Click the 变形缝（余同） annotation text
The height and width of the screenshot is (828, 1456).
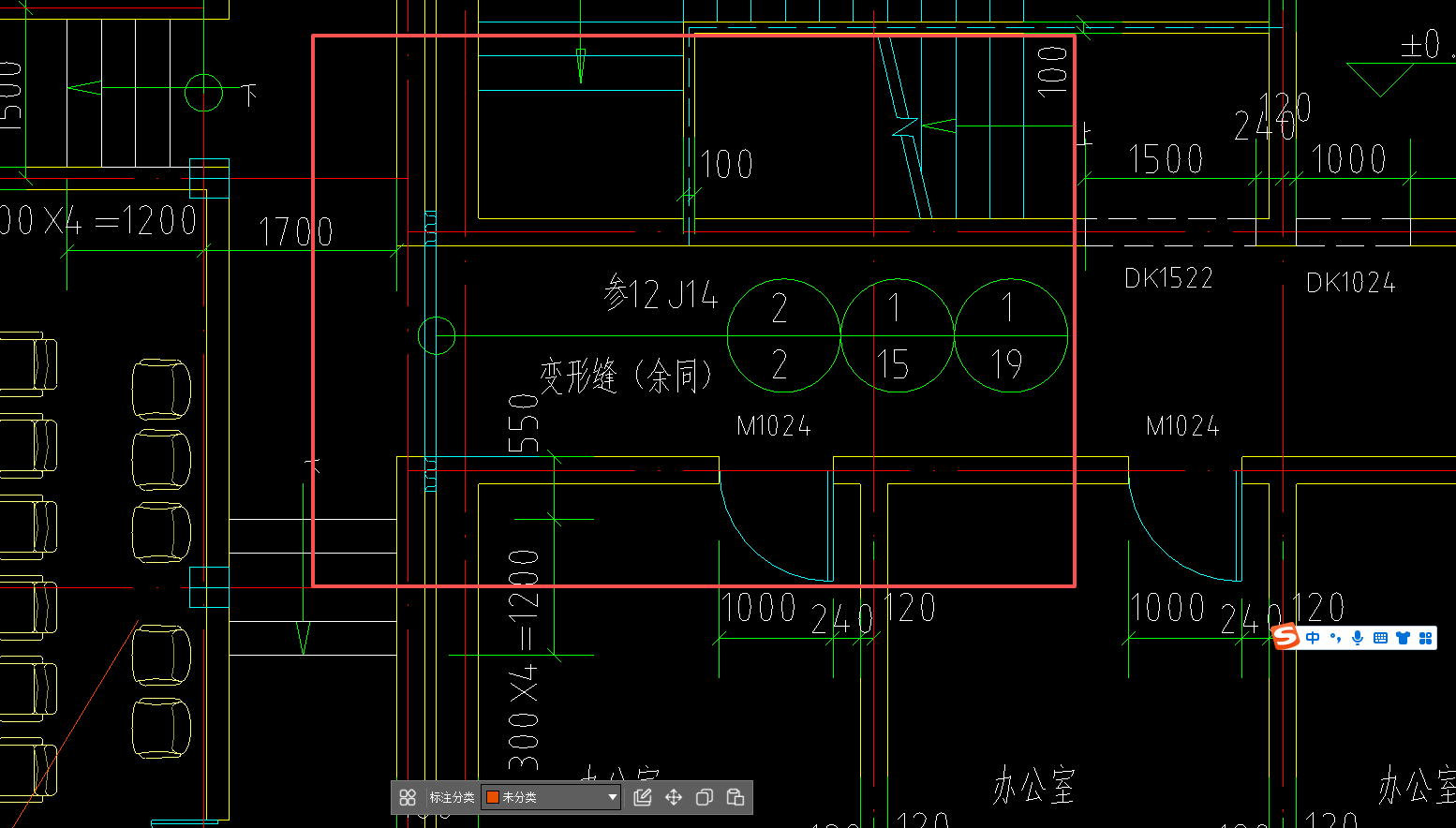[x=625, y=377]
